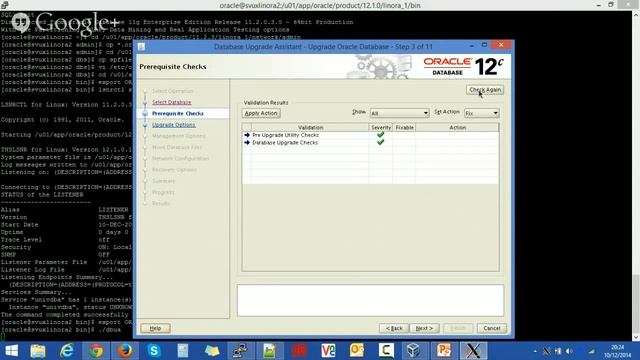Click the Severity column header
Viewport: 640px width, 360px height.
[380, 127]
